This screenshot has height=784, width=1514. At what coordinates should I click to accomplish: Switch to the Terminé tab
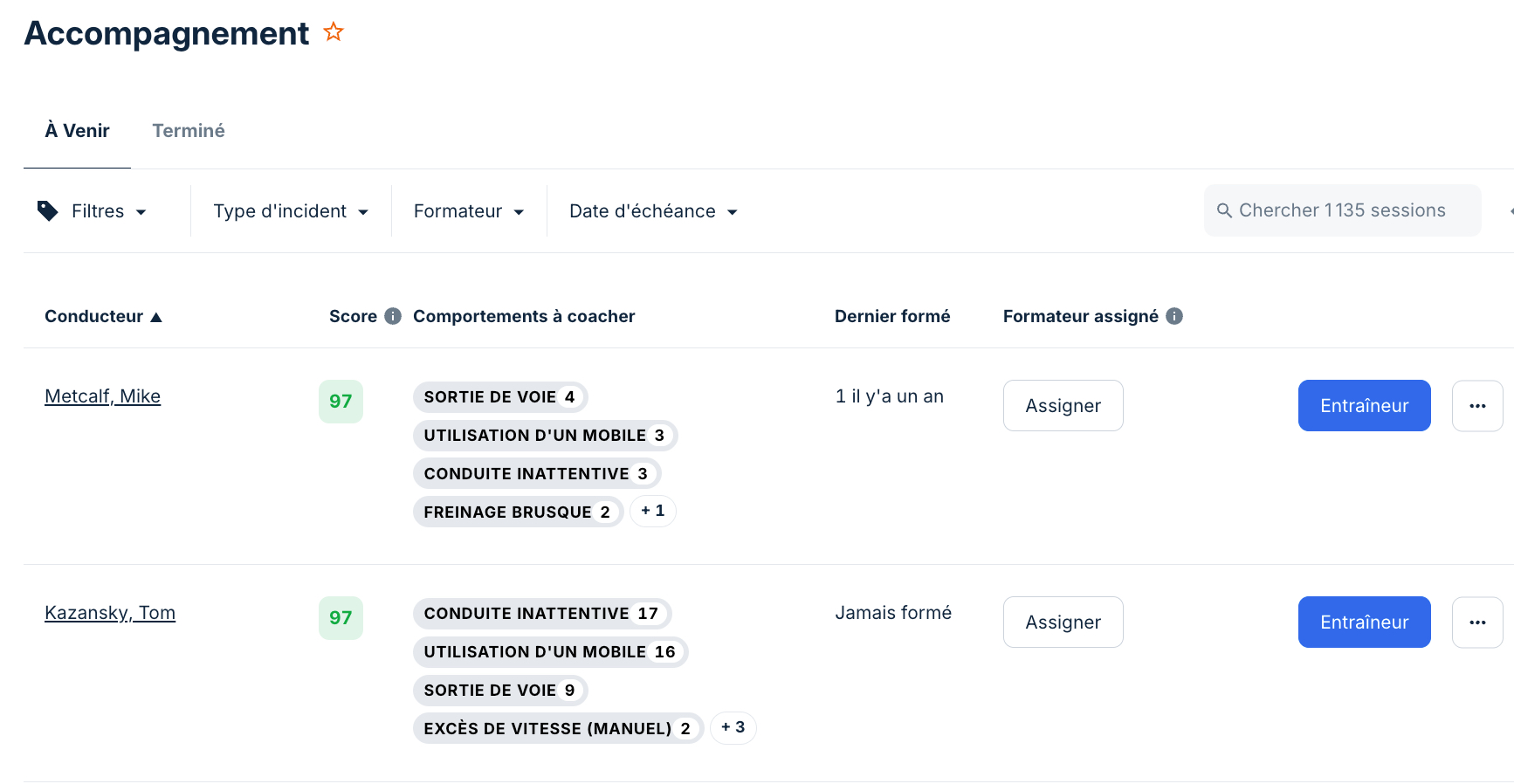click(x=189, y=131)
